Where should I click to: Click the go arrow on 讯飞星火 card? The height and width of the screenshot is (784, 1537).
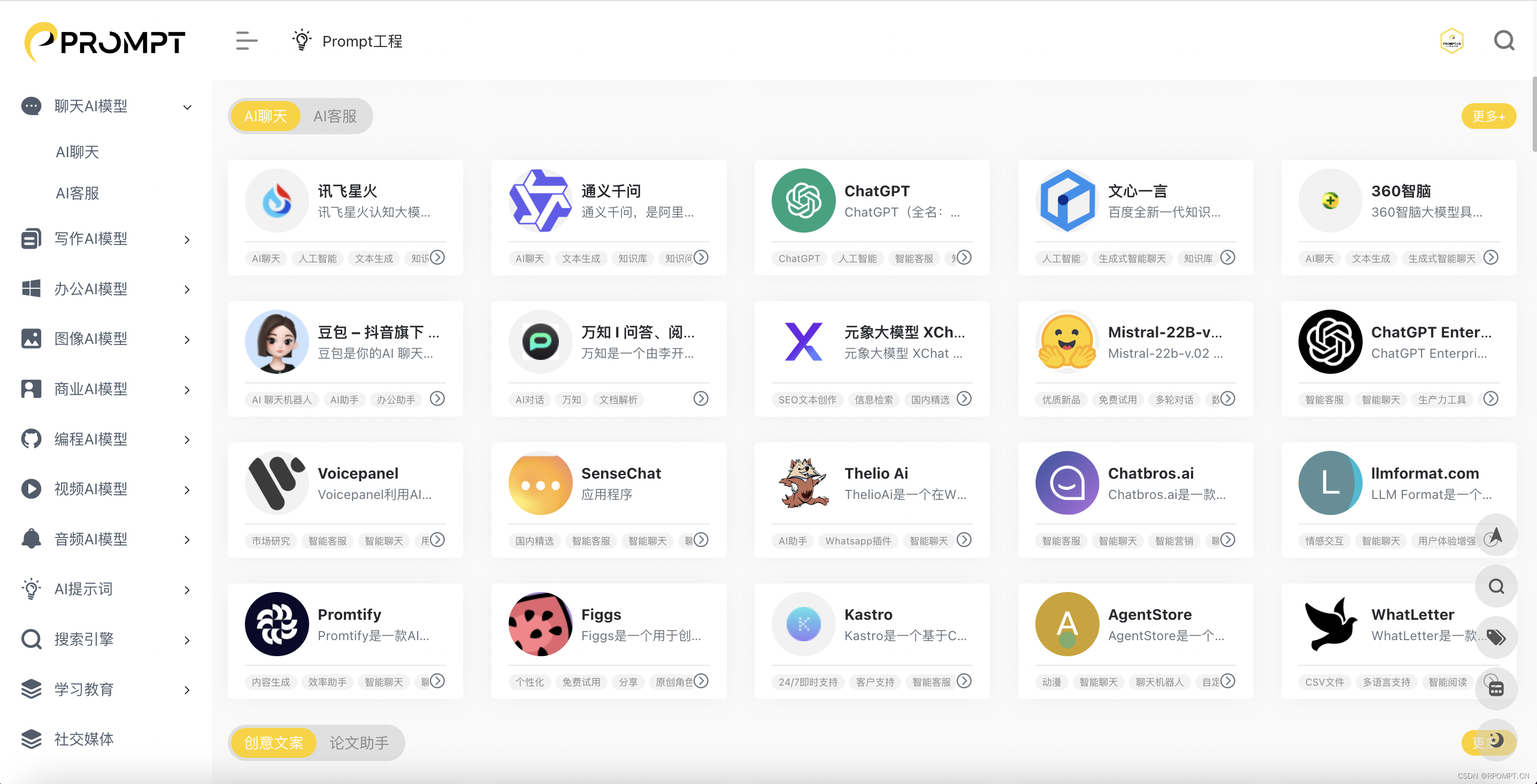pos(437,257)
